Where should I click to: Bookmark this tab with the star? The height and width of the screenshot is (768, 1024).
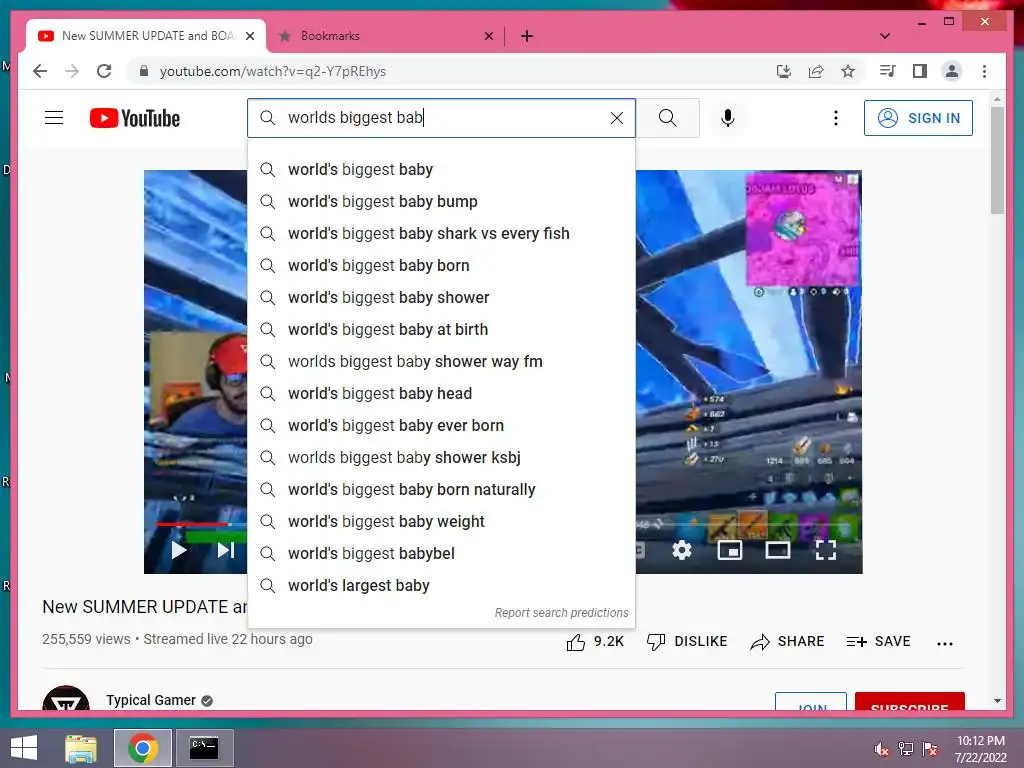[x=848, y=71]
